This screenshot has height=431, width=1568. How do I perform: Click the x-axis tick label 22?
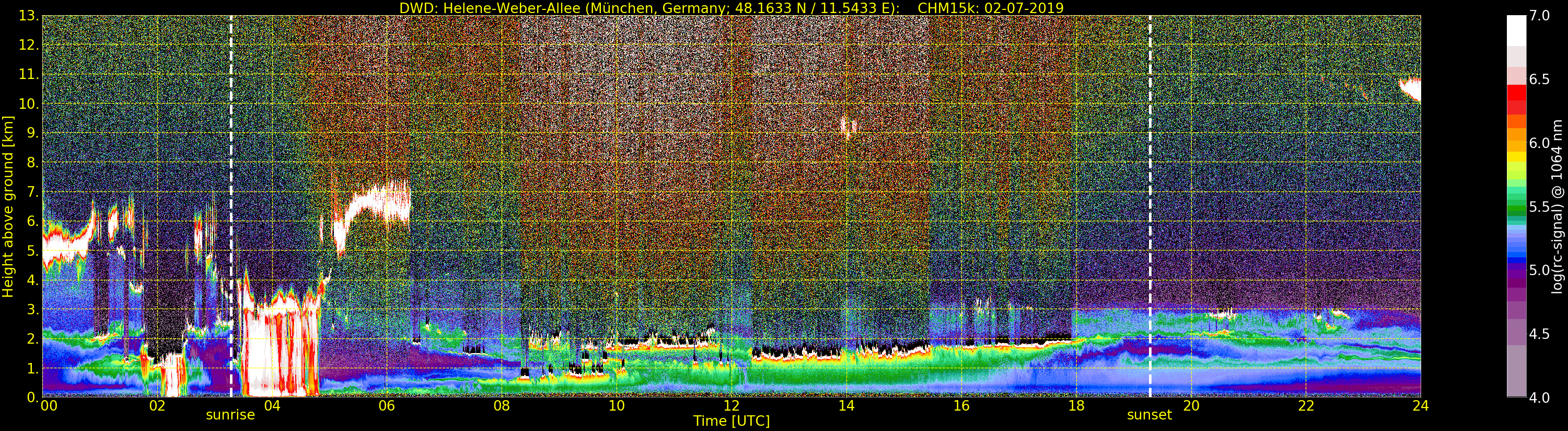tap(1306, 406)
